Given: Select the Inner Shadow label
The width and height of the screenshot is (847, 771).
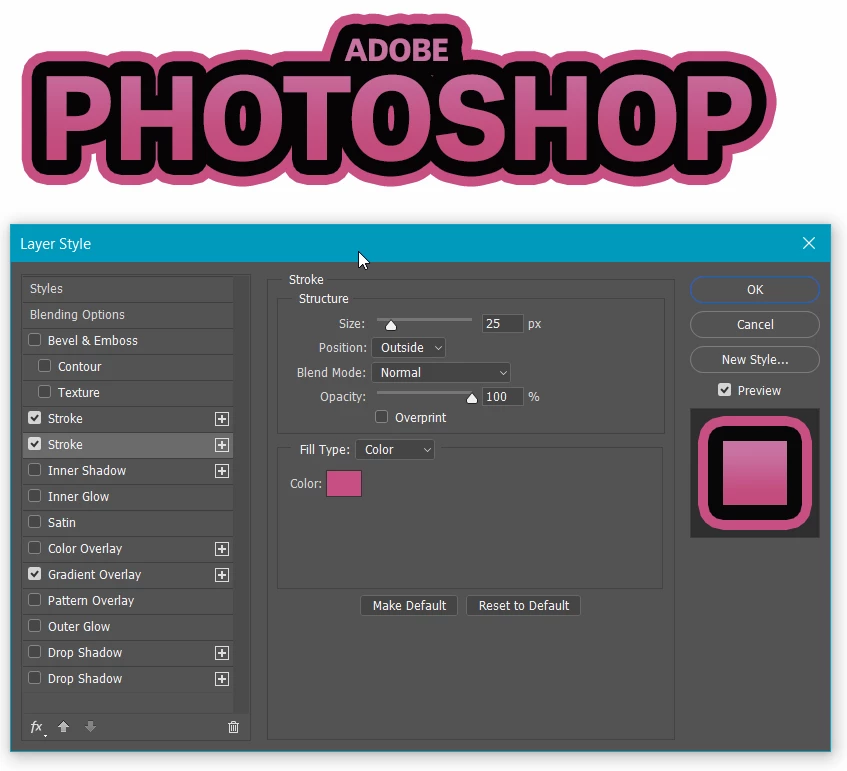Looking at the screenshot, I should click(x=86, y=471).
